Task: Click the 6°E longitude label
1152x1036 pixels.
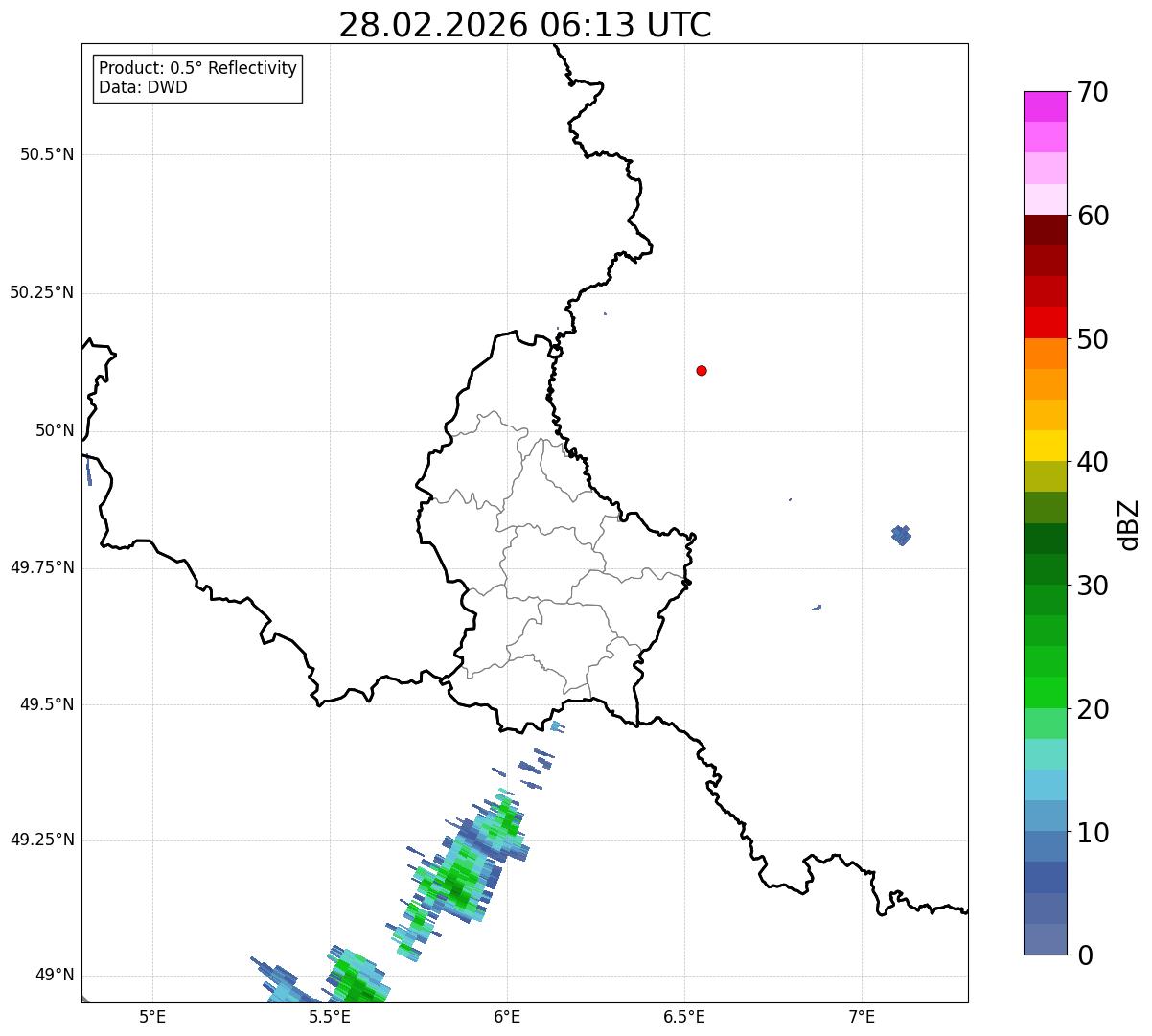Action: pos(507,1016)
